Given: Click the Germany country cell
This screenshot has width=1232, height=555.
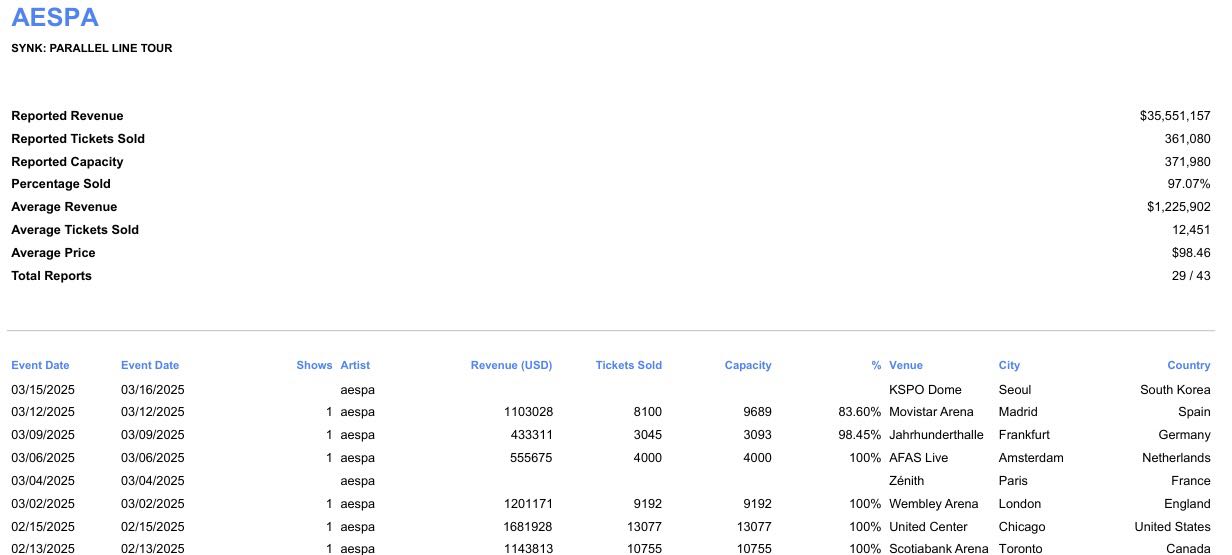Looking at the screenshot, I should click(x=1184, y=435).
